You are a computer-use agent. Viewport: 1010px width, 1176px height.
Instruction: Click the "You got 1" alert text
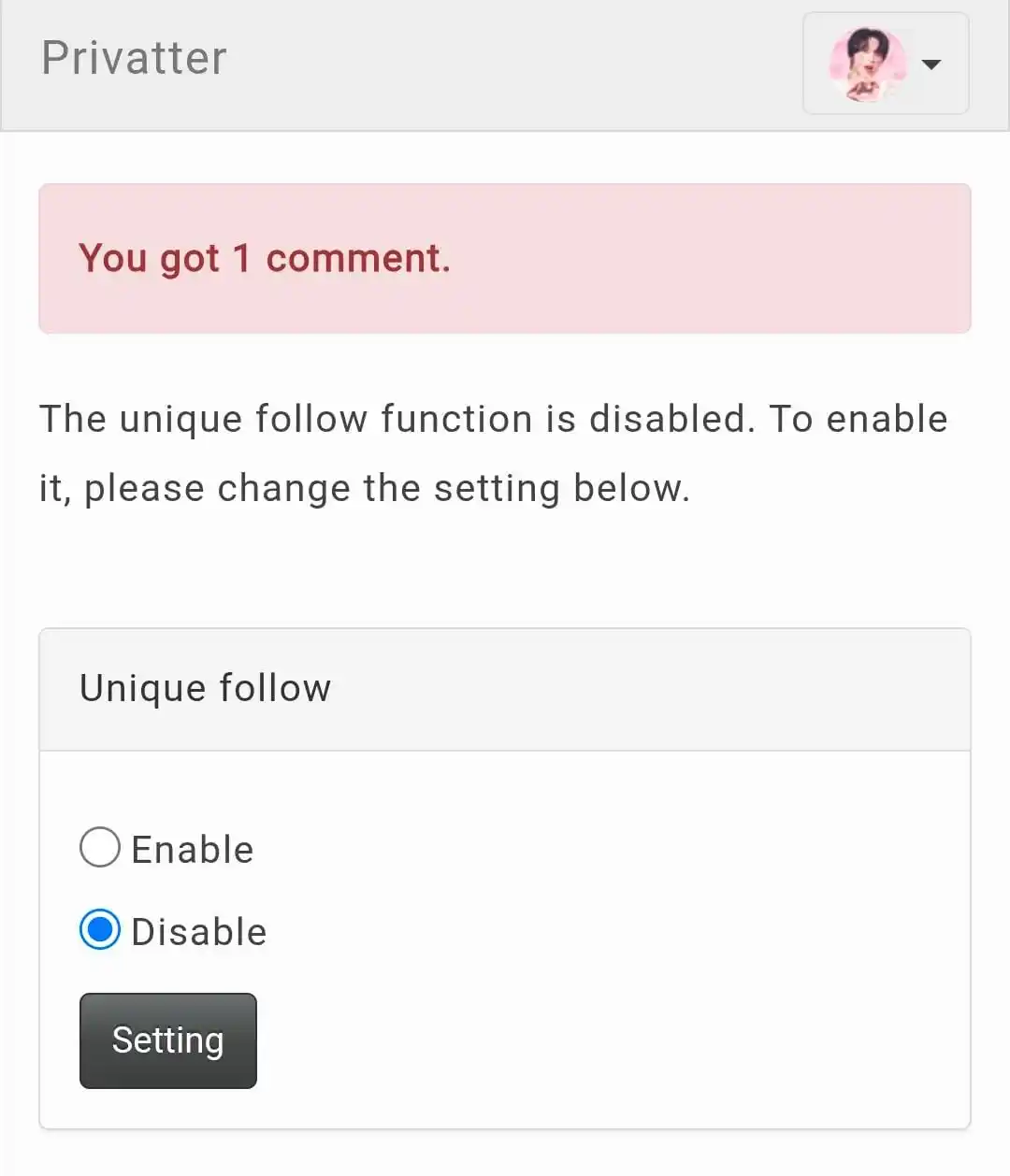(165, 258)
